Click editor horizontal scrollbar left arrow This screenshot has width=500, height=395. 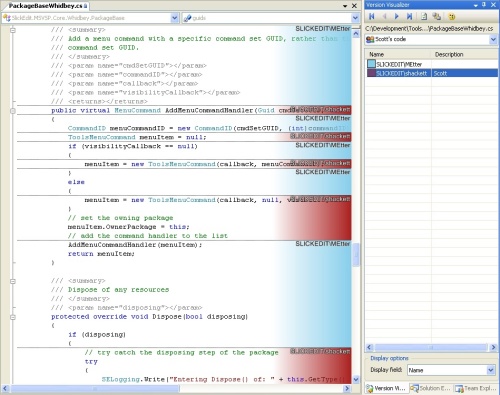click(x=5, y=388)
